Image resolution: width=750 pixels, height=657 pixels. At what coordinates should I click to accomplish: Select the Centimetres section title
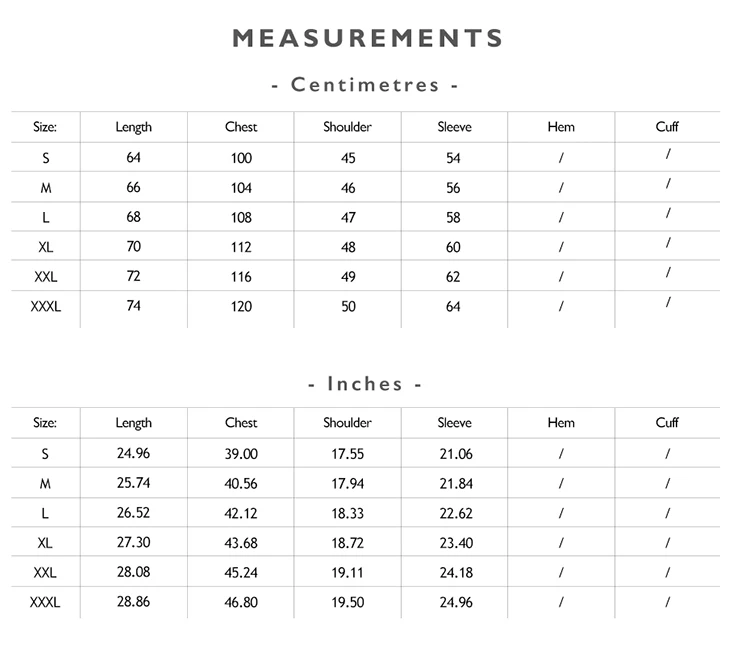(x=365, y=85)
